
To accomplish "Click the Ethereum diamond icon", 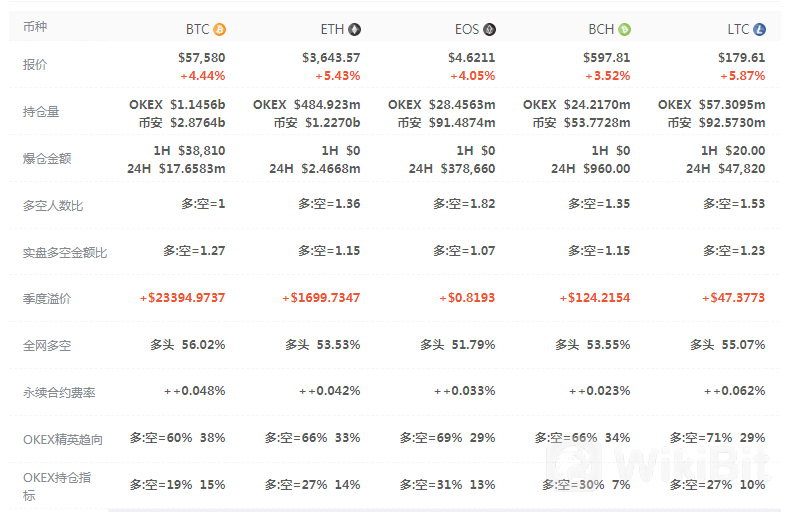I will coord(354,30).
